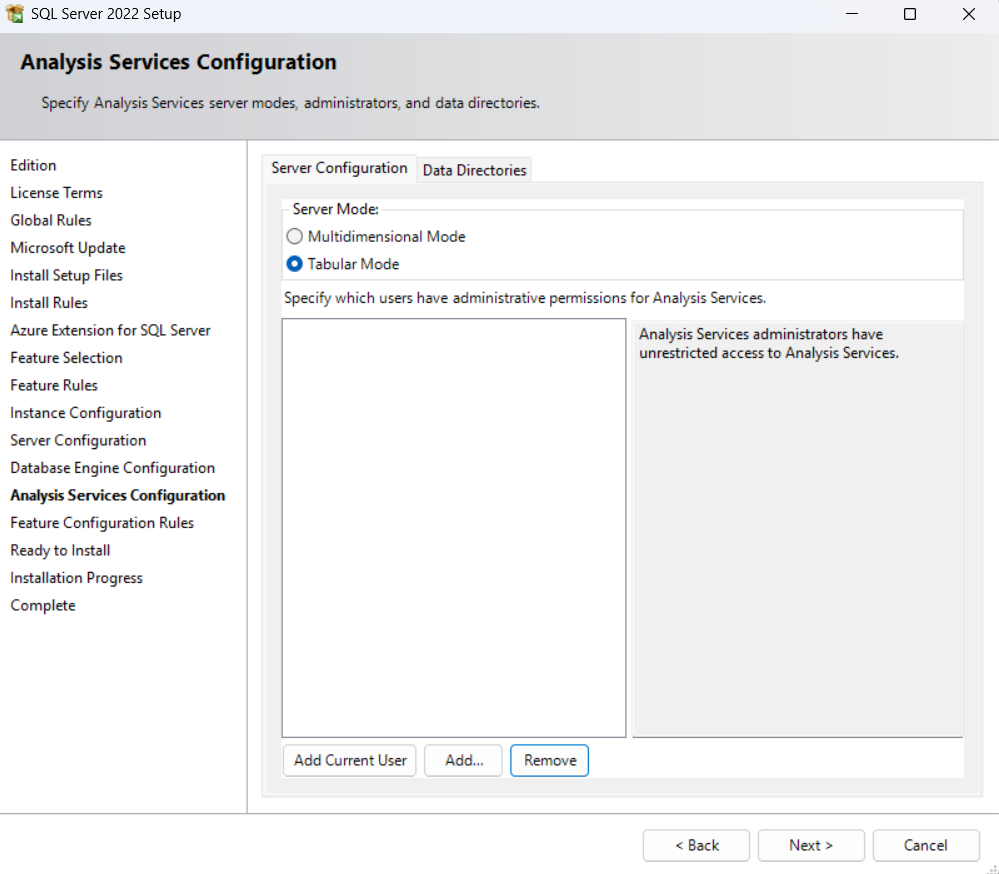Click the resize grip in window corner
Image resolution: width=999 pixels, height=874 pixels.
pos(993,868)
